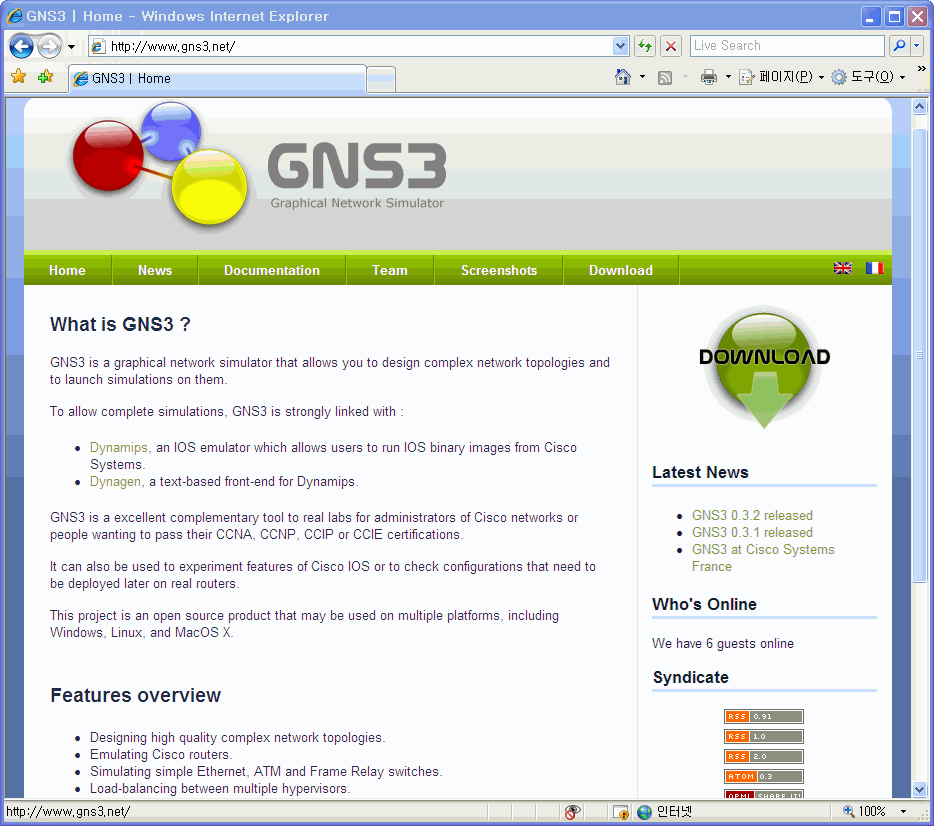Click the 'Syndicate' sidebar heading
934x826 pixels.
690,677
